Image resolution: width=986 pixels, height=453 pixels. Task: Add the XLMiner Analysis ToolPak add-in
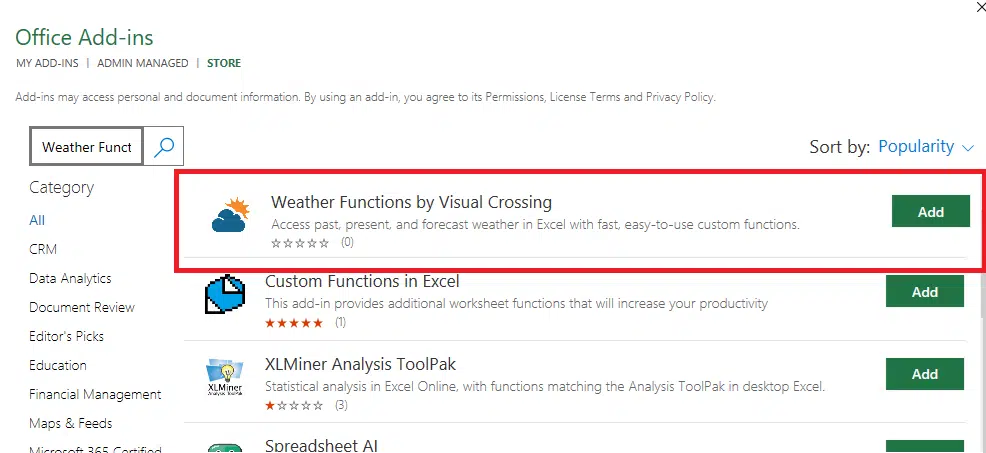click(924, 374)
